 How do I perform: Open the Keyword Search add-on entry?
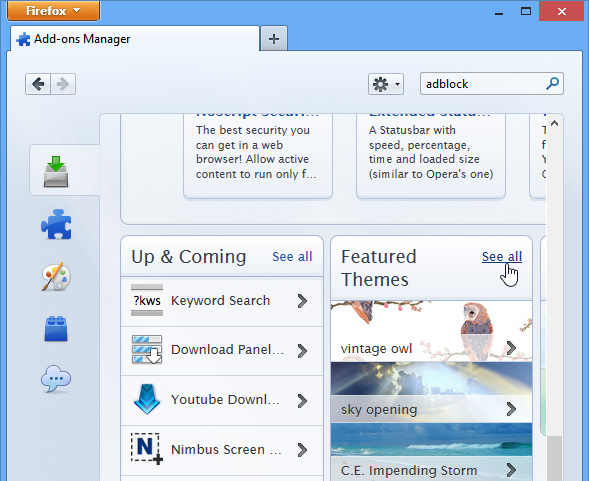[222, 301]
